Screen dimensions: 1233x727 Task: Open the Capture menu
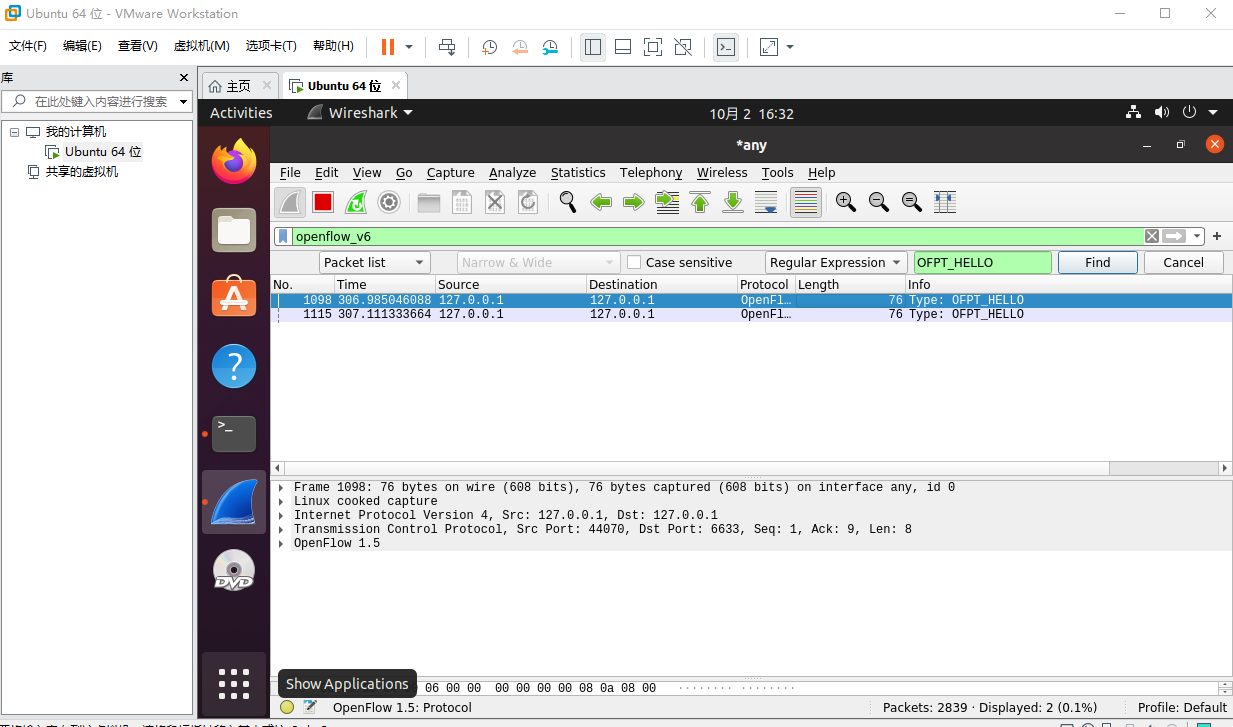pos(450,172)
